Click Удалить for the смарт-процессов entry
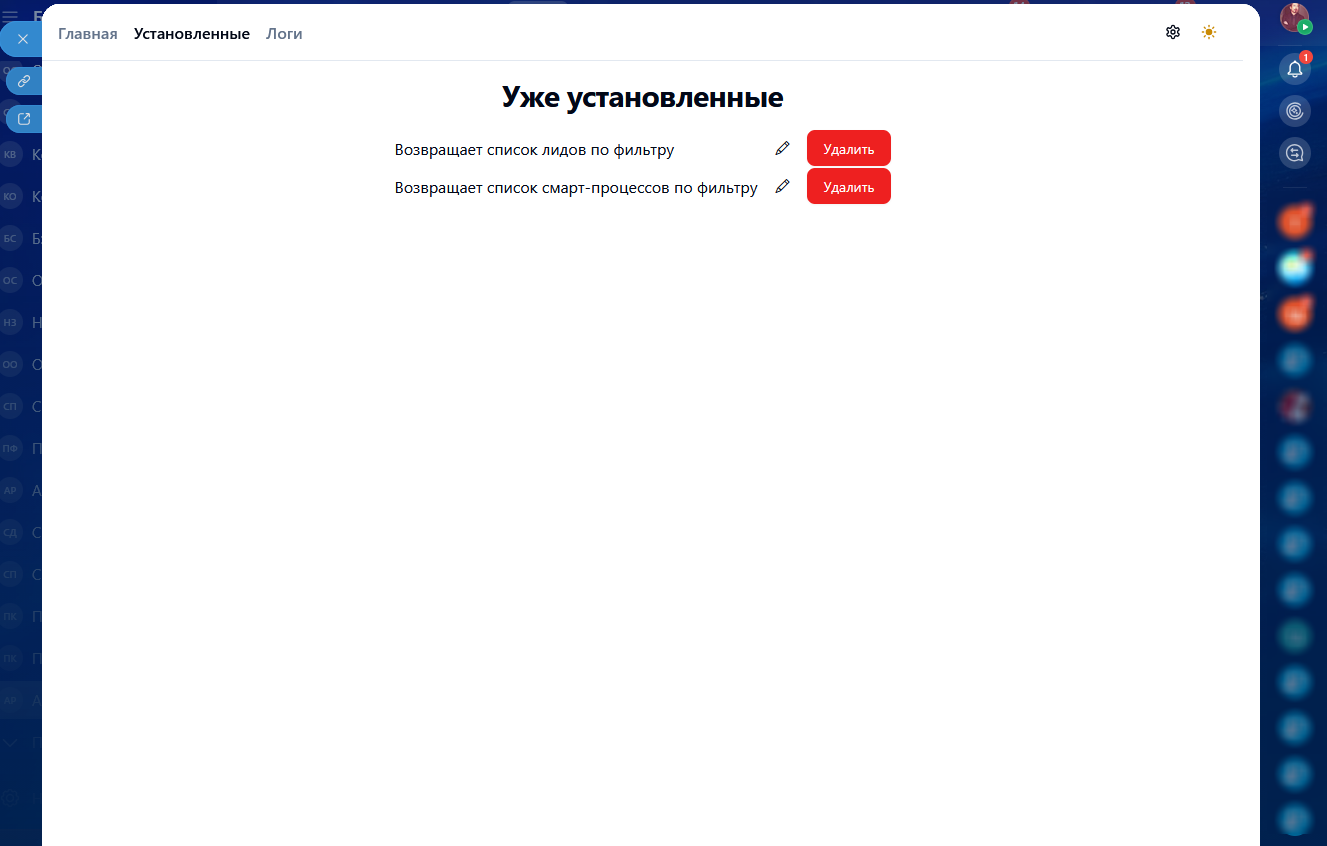Viewport: 1327px width, 846px height. [849, 187]
